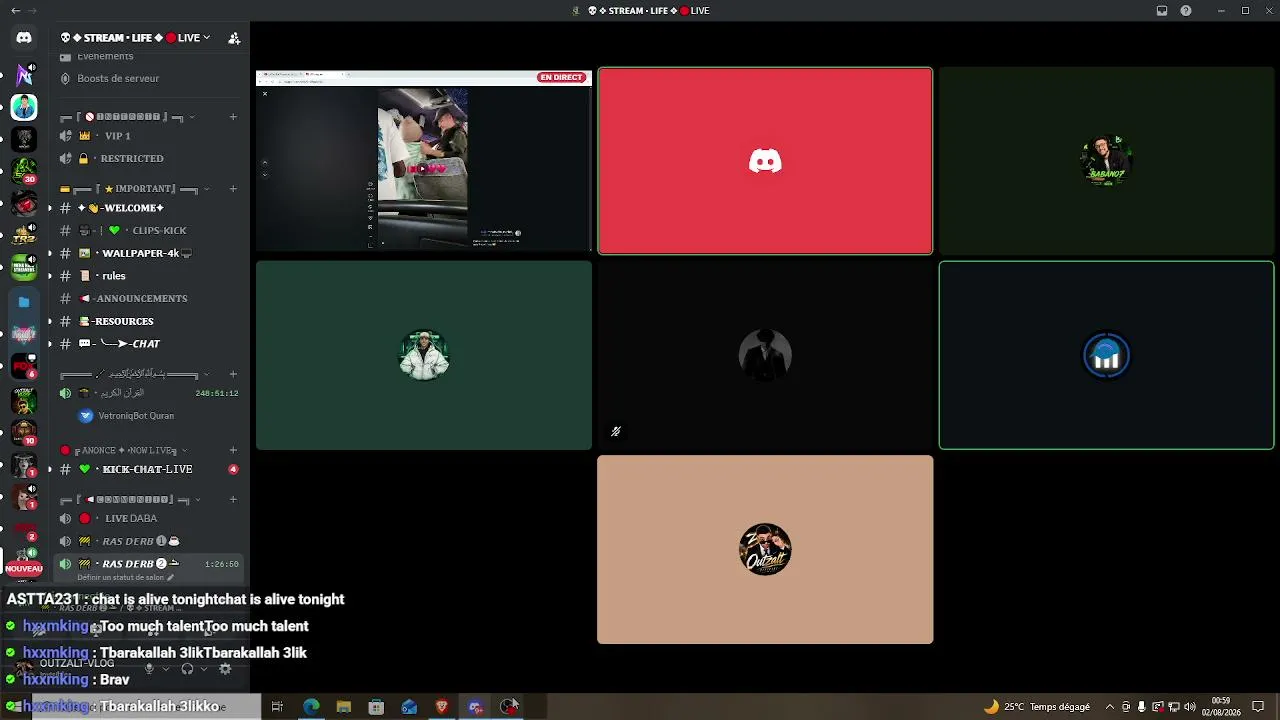Open Boosts de serveur

click(118, 78)
